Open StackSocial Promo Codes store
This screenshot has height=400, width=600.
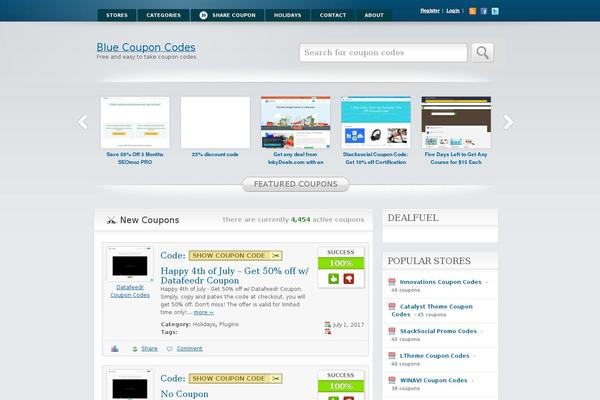[438, 331]
